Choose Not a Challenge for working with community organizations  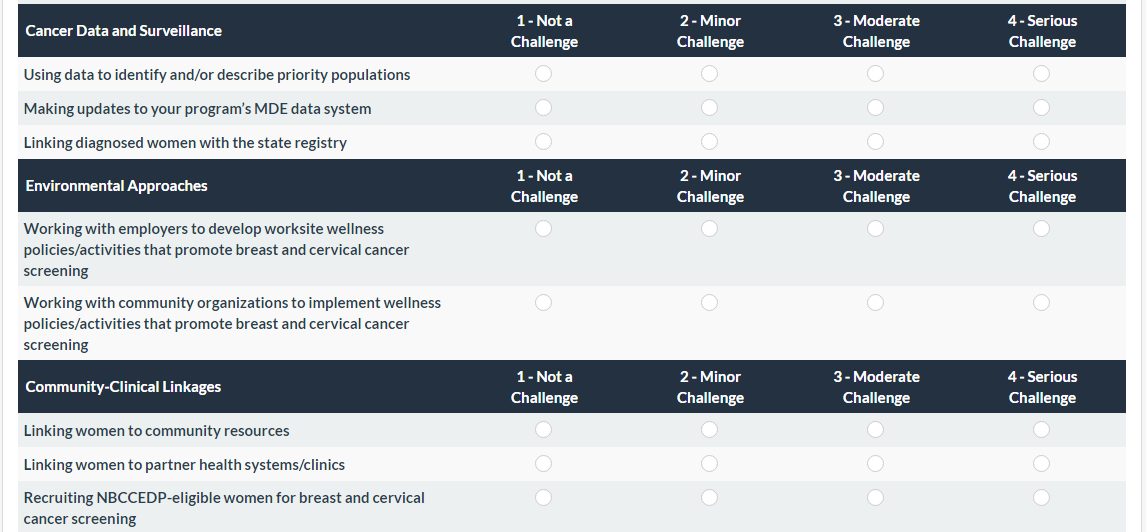tap(543, 303)
